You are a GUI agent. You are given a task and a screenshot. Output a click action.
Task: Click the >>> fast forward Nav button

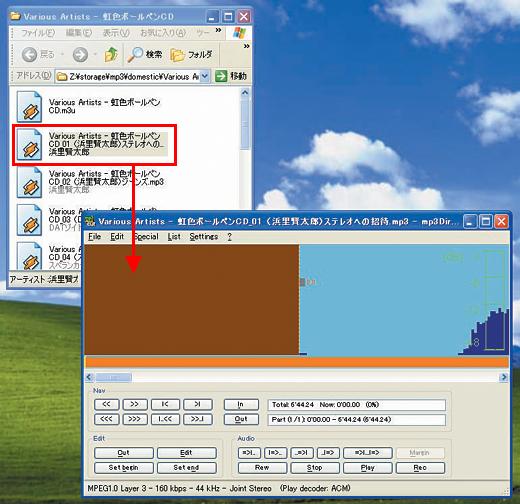(135, 419)
